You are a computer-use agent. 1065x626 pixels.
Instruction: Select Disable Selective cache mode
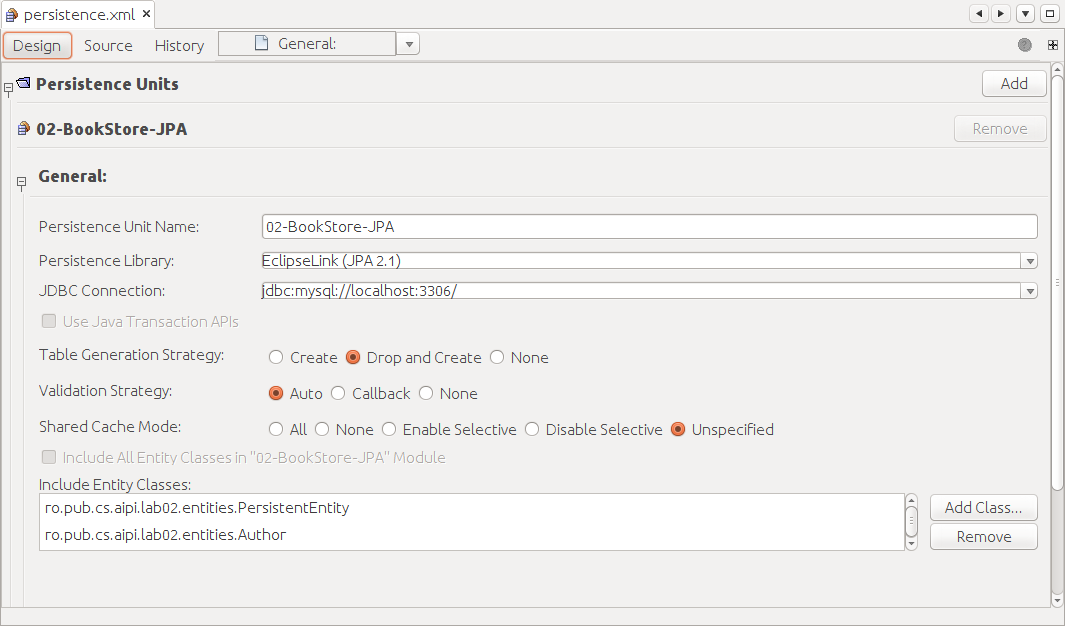532,429
